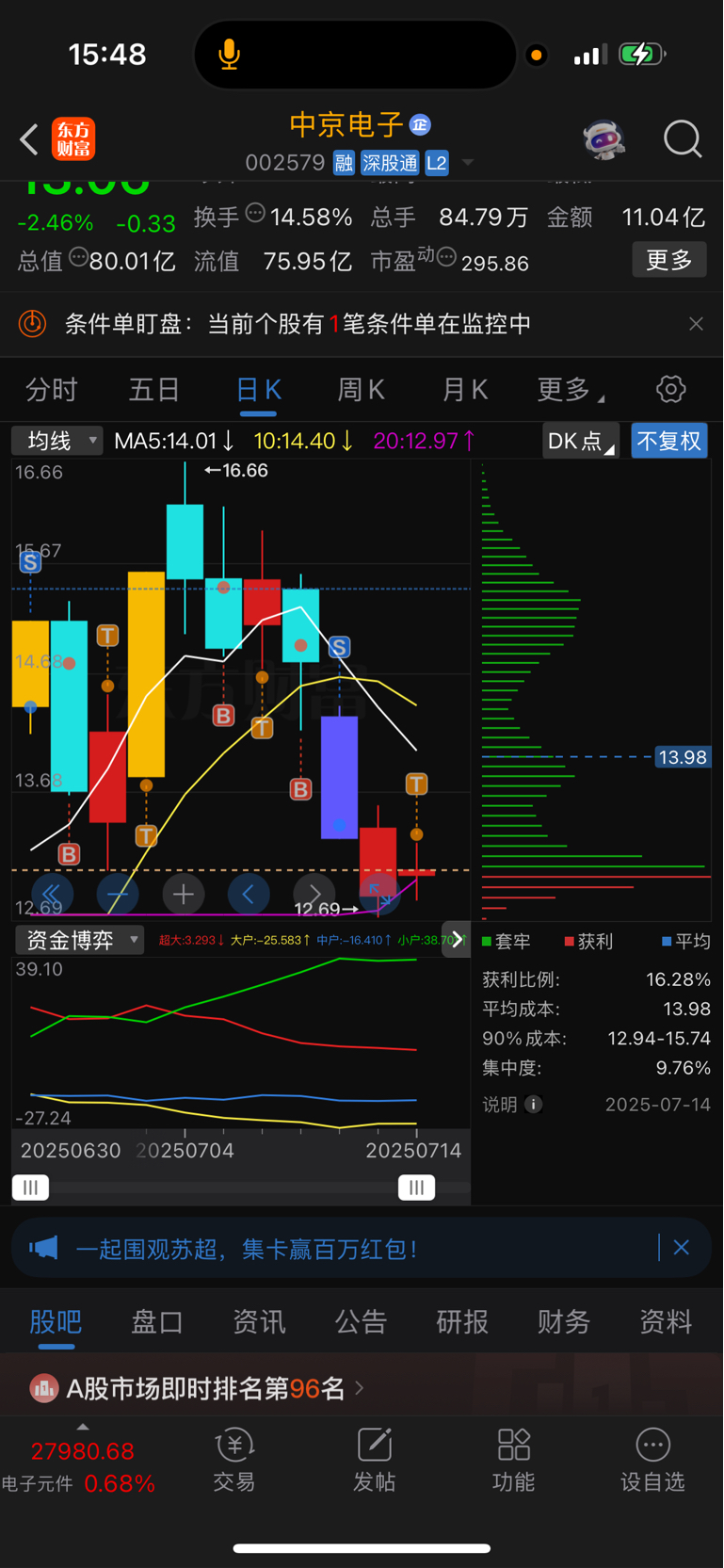Tap the right range slider handle
Image resolution: width=724 pixels, height=1568 pixels.
coord(416,1188)
